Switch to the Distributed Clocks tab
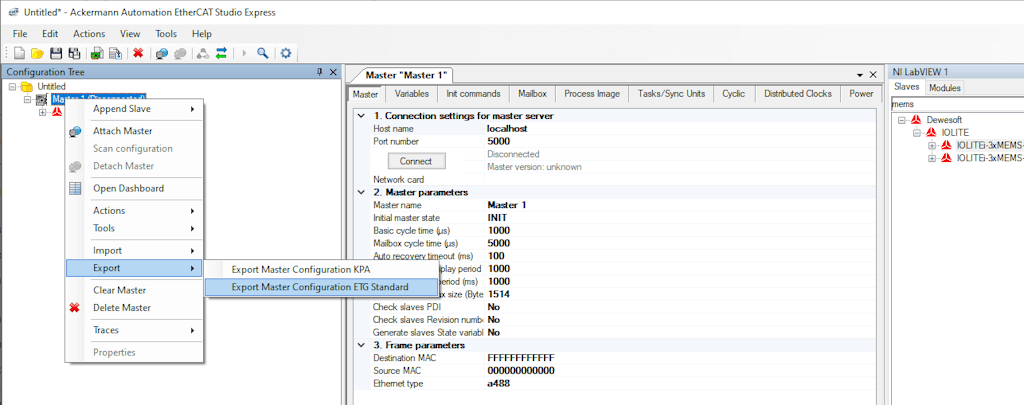 pos(798,94)
